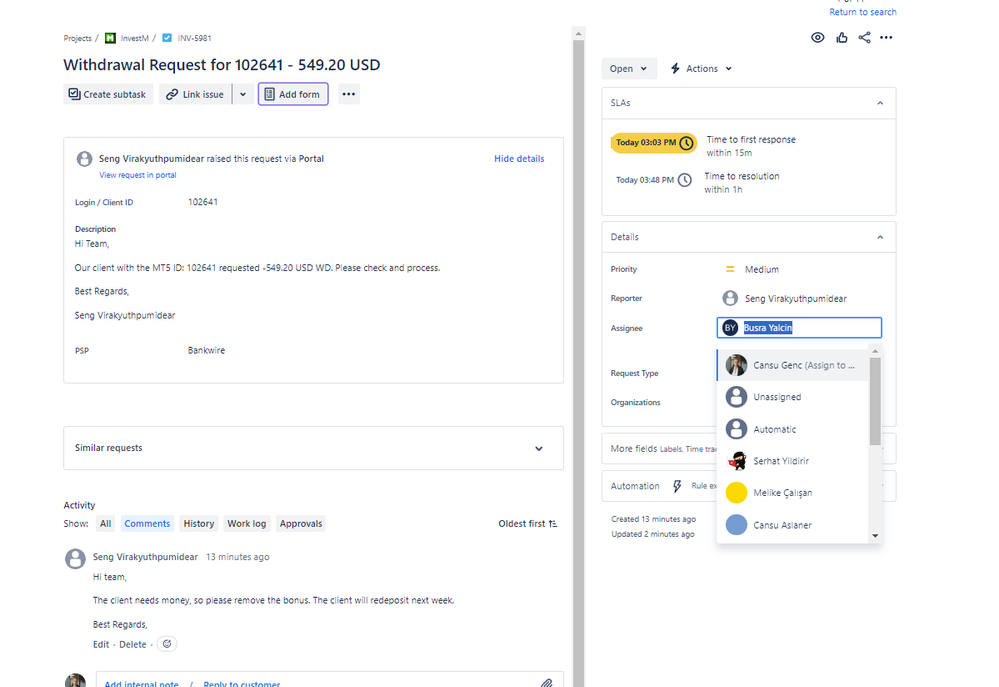Expand the Similar requests section

click(x=539, y=449)
